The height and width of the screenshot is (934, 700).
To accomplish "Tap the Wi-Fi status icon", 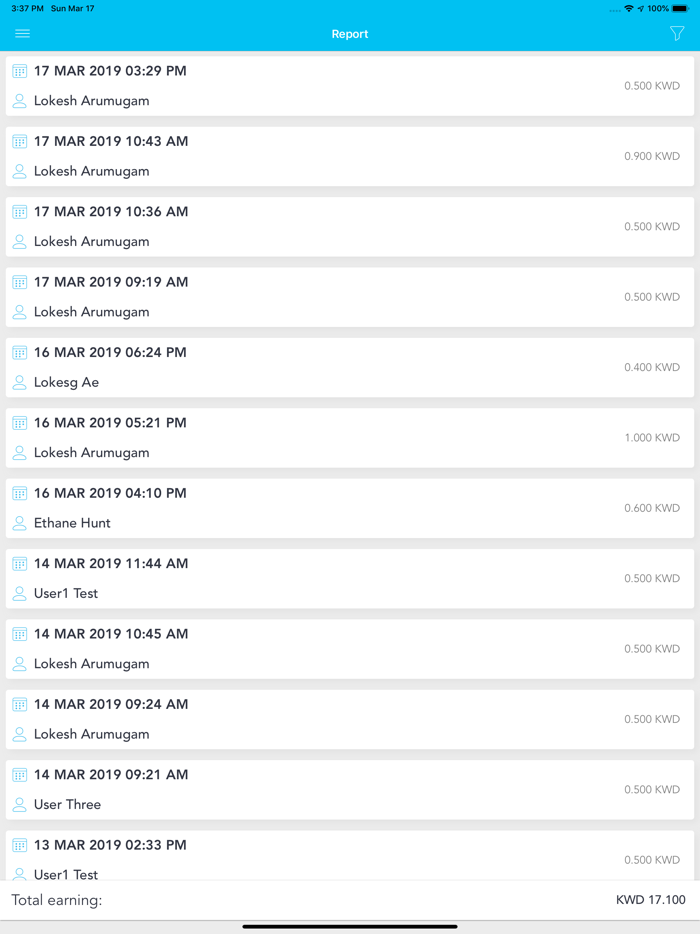I will click(629, 8).
